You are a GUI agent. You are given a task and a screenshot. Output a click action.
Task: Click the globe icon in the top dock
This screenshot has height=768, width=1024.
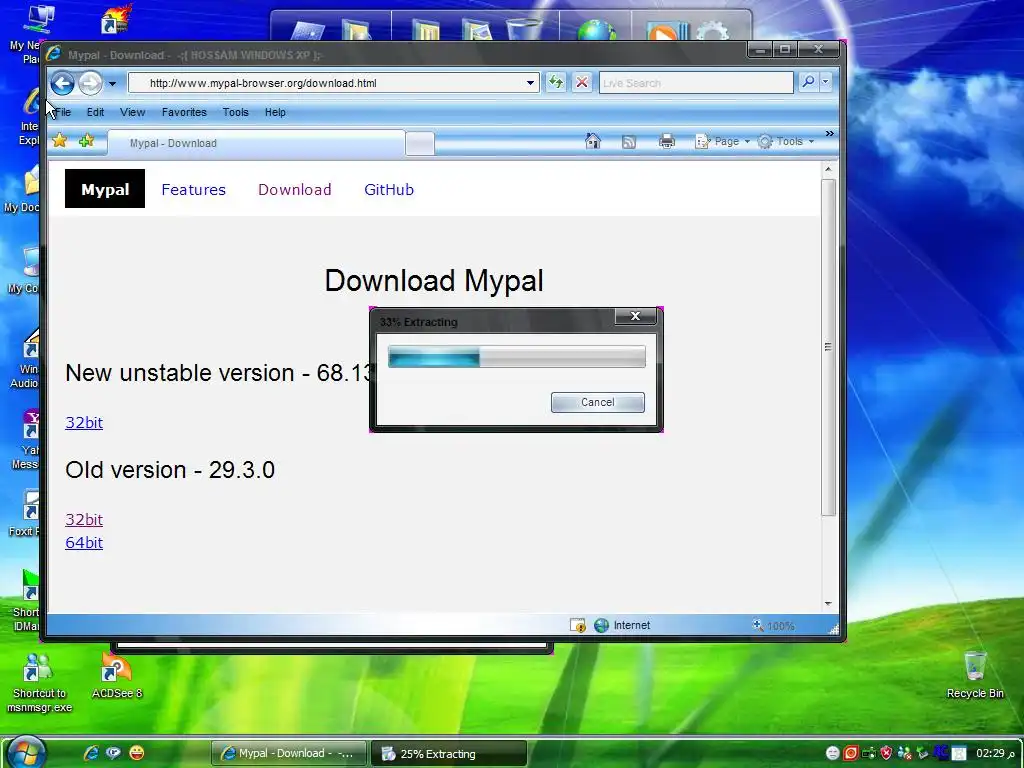pyautogui.click(x=596, y=30)
